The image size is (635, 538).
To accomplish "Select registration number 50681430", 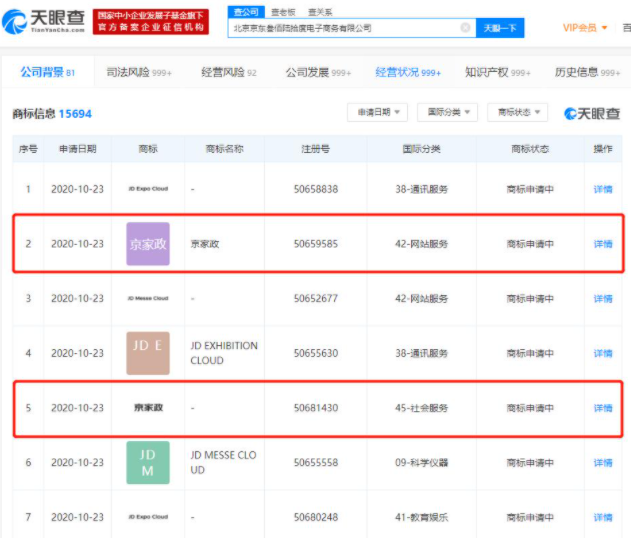I will pos(316,408).
